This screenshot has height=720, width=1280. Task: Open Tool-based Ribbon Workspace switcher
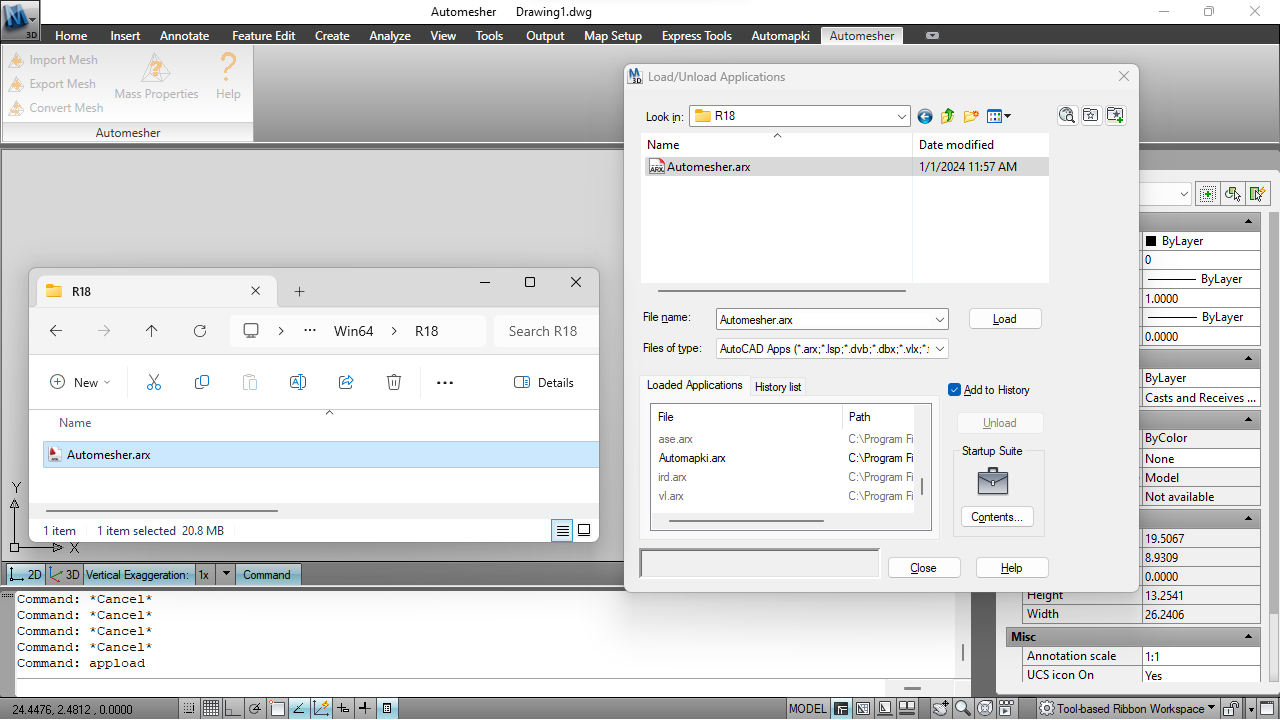[x=1127, y=709]
